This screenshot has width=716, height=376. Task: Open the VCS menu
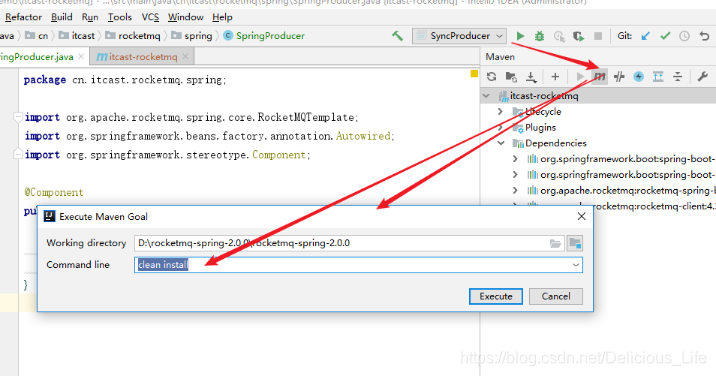pyautogui.click(x=150, y=17)
